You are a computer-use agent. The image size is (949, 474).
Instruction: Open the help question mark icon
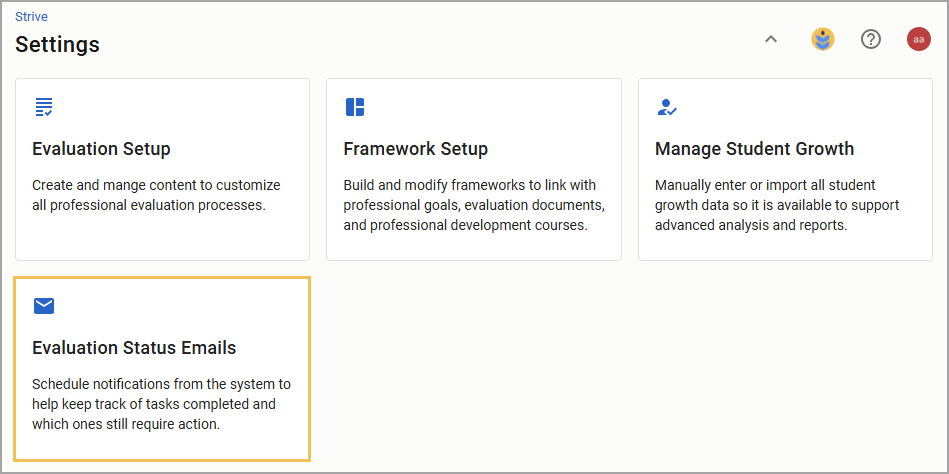click(x=870, y=39)
